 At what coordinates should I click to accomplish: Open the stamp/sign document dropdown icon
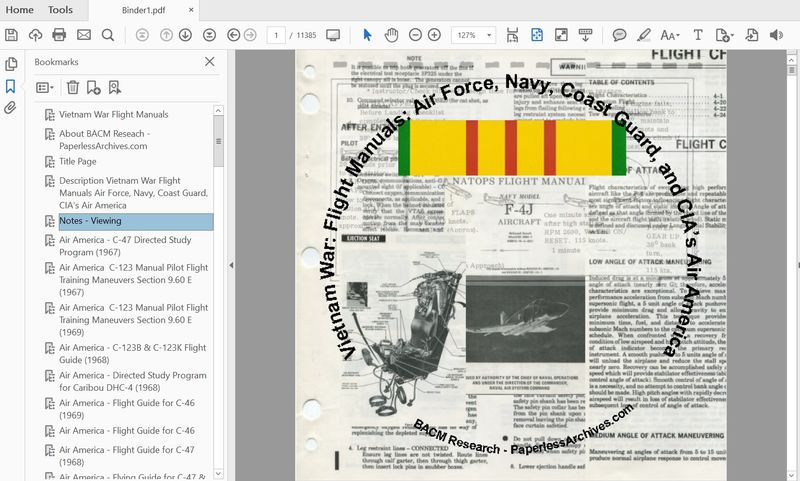(x=724, y=35)
